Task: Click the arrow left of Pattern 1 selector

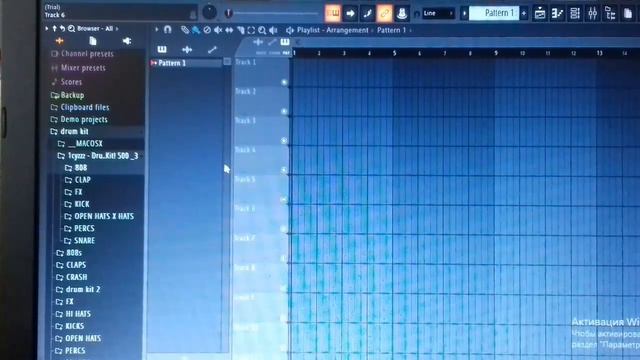Action: (x=464, y=13)
